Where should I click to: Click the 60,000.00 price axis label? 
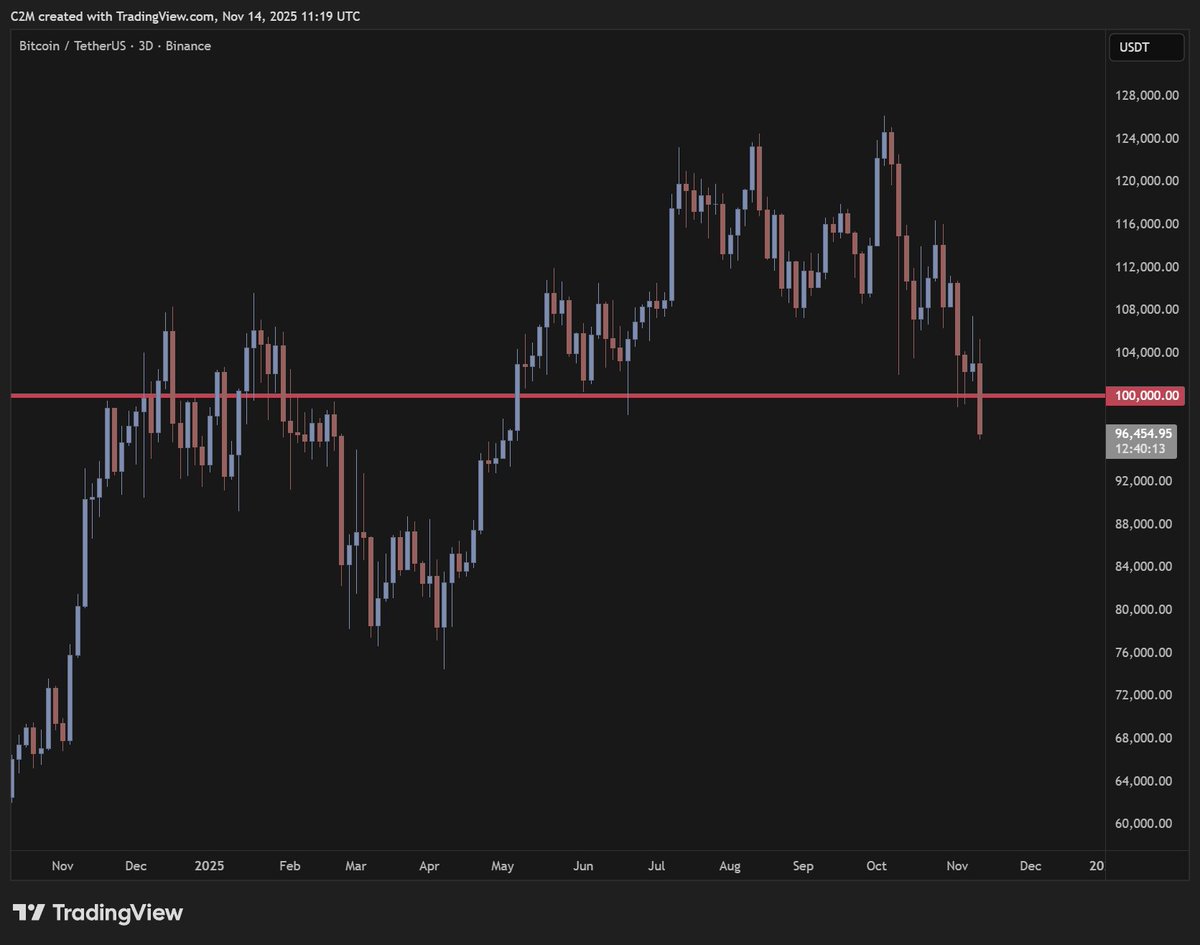coord(1145,824)
